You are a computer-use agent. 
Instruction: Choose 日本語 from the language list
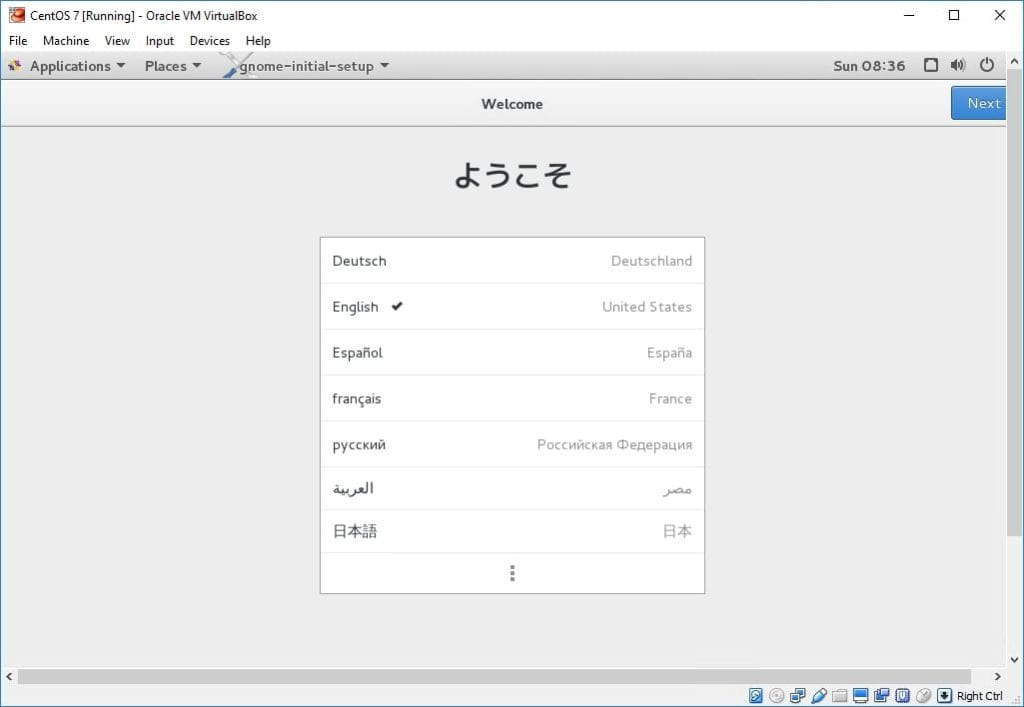click(512, 532)
